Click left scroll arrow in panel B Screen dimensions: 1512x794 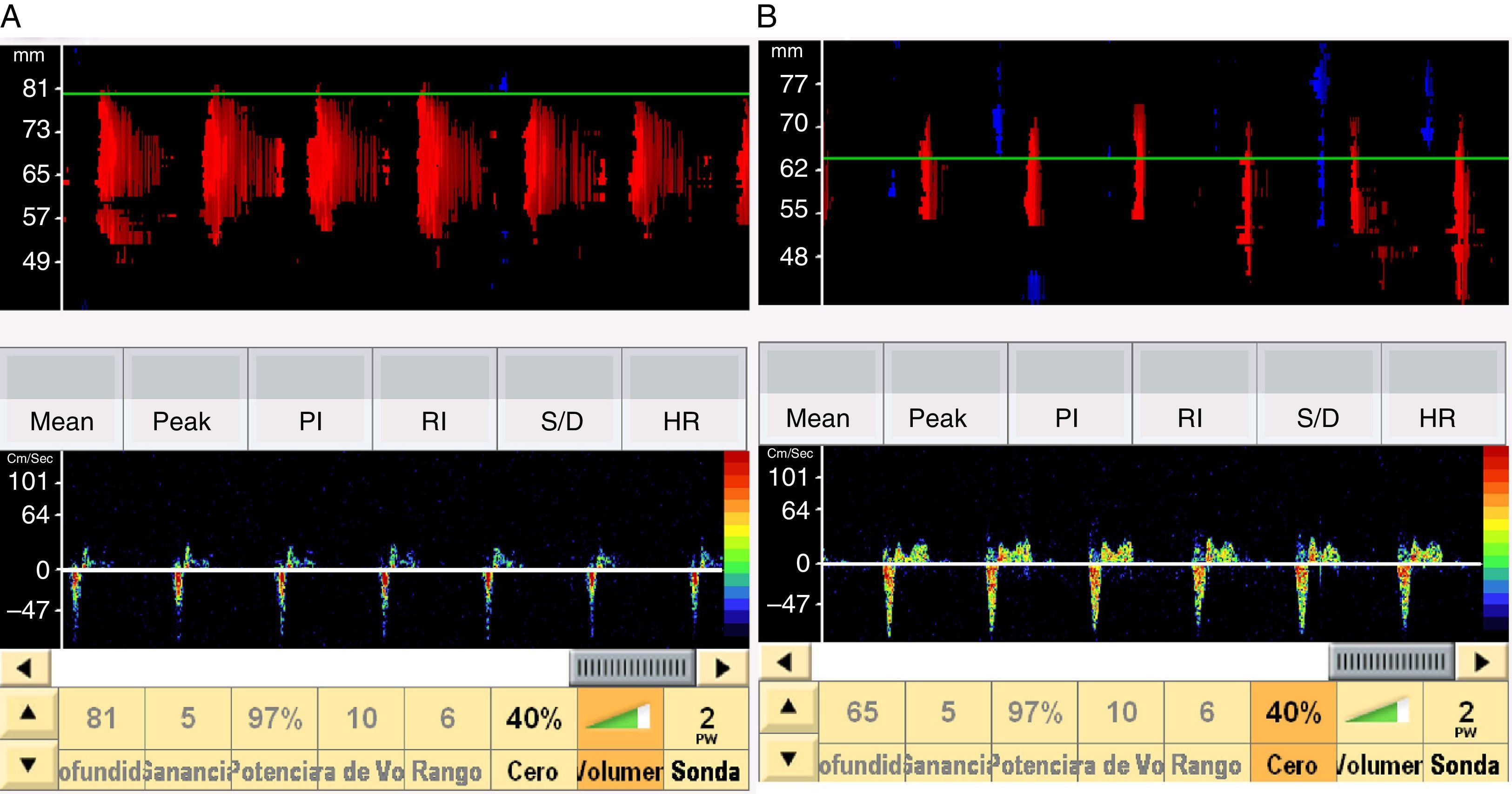(785, 662)
